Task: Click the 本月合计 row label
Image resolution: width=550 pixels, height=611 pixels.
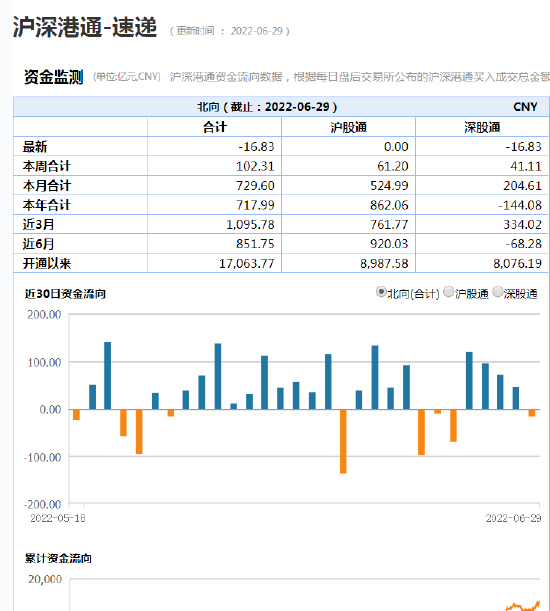Action: [x=47, y=185]
